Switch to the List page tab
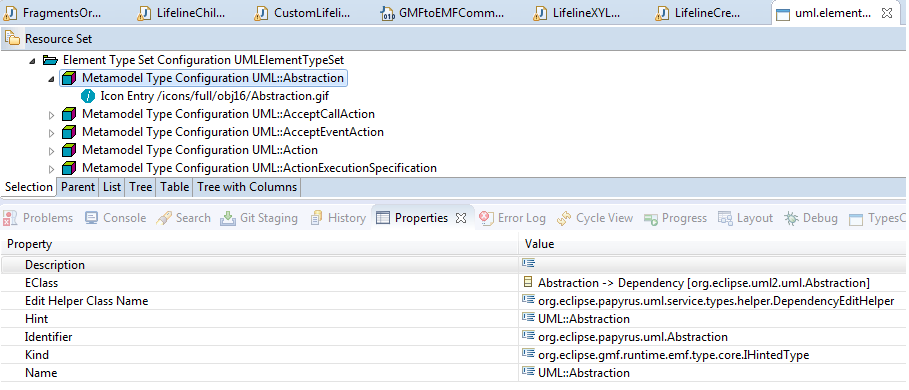The image size is (909, 390). [x=112, y=187]
